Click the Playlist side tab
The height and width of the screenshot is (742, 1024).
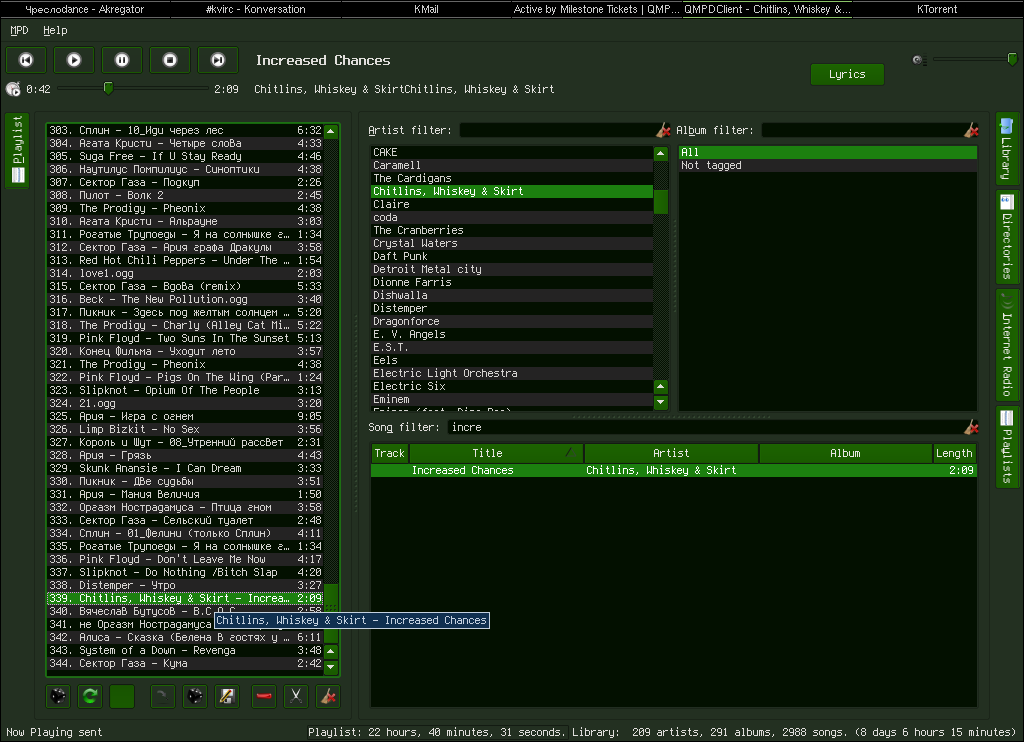click(17, 150)
